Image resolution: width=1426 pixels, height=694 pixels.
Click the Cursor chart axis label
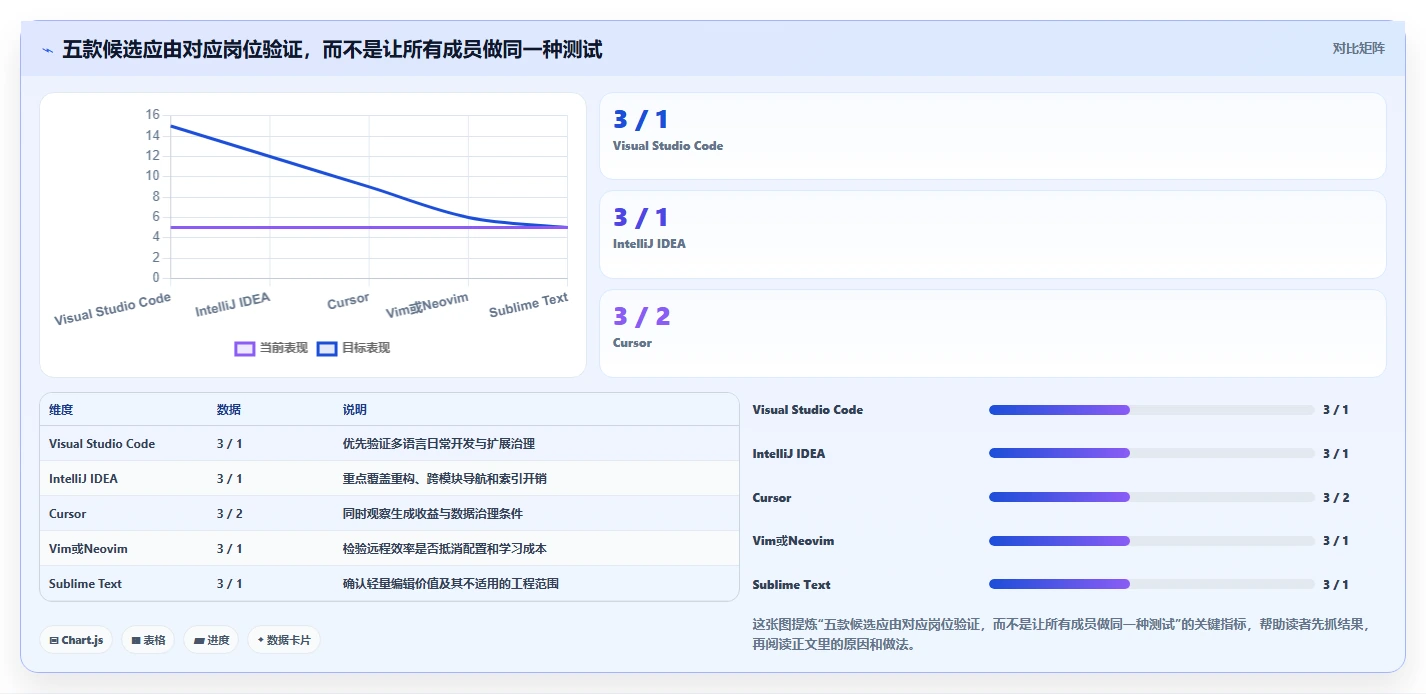[348, 300]
